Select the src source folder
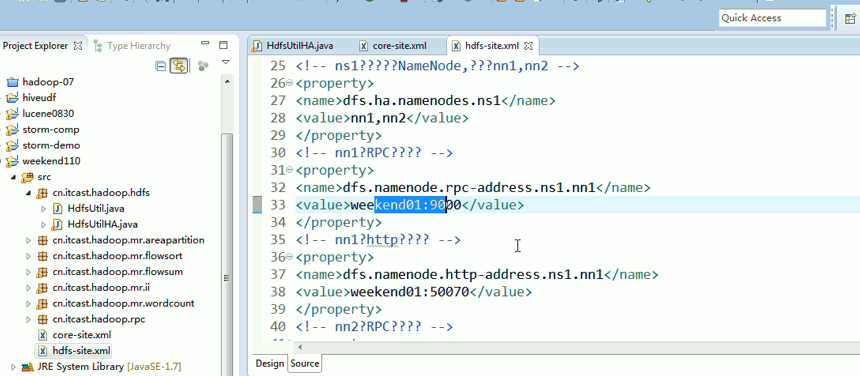The width and height of the screenshot is (860, 376). pos(44,177)
